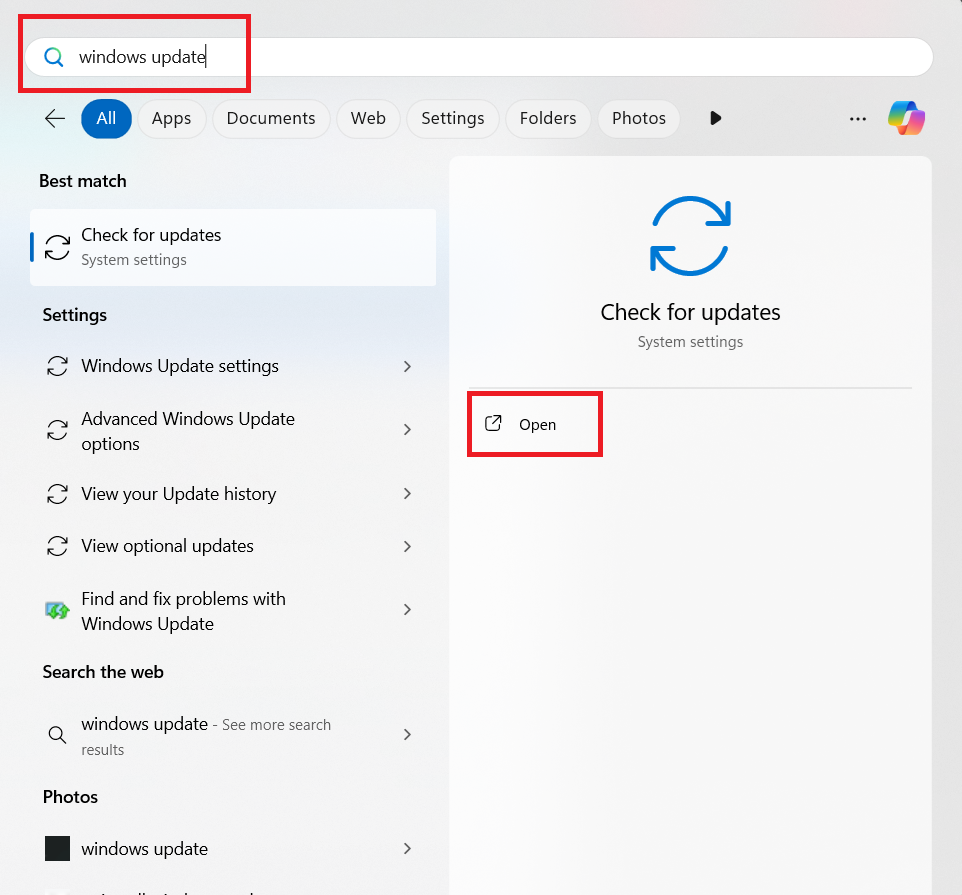Click the Find and fix problems troubleshooter icon
The image size is (962, 895).
[57, 610]
